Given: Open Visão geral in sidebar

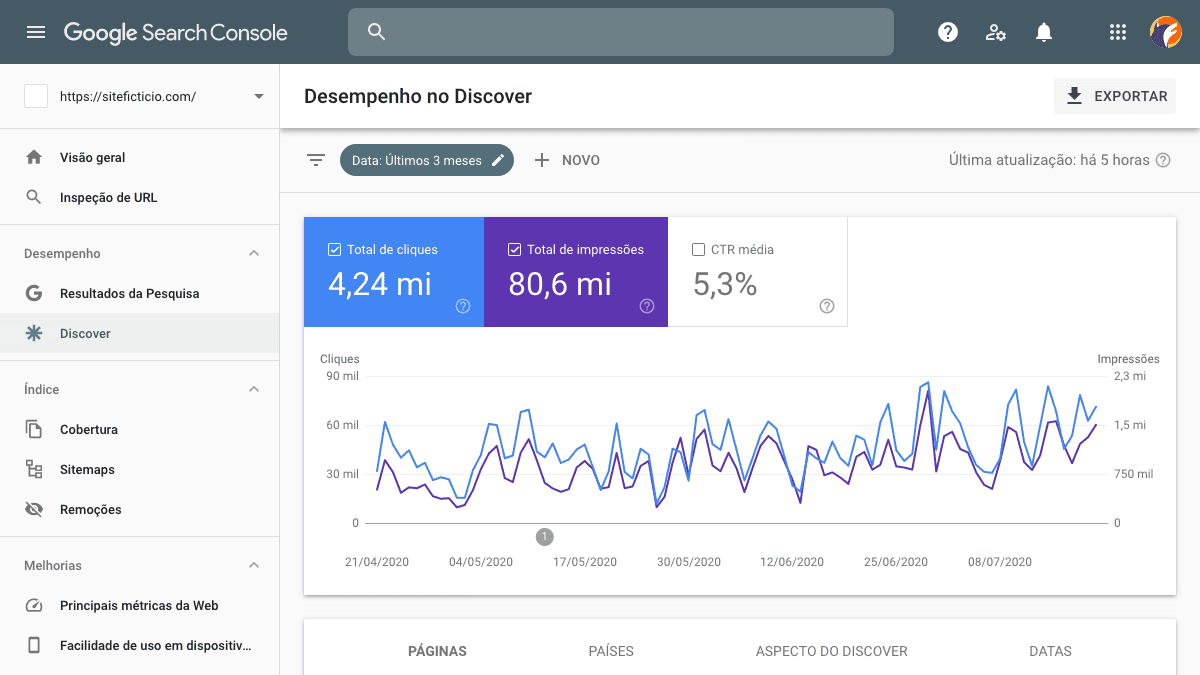Looking at the screenshot, I should 140,157.
